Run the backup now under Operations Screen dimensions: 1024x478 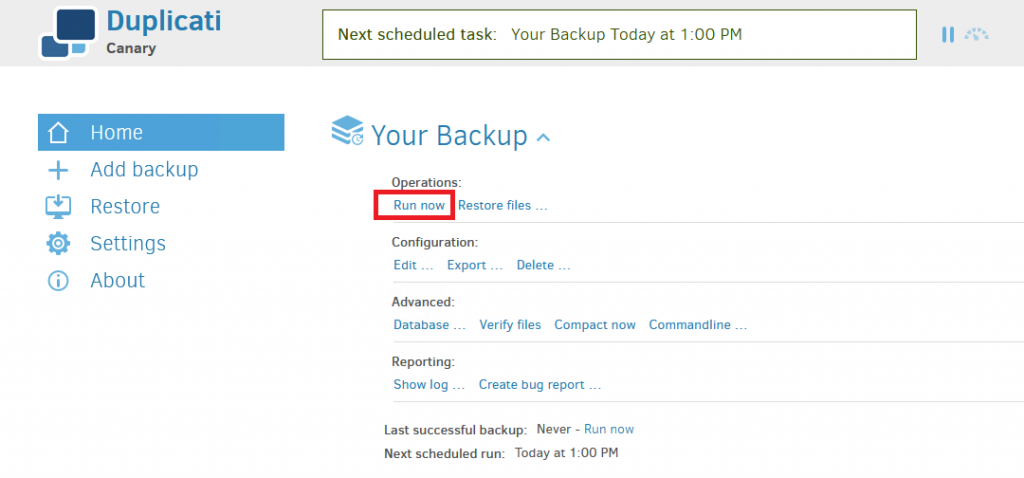[x=419, y=206]
